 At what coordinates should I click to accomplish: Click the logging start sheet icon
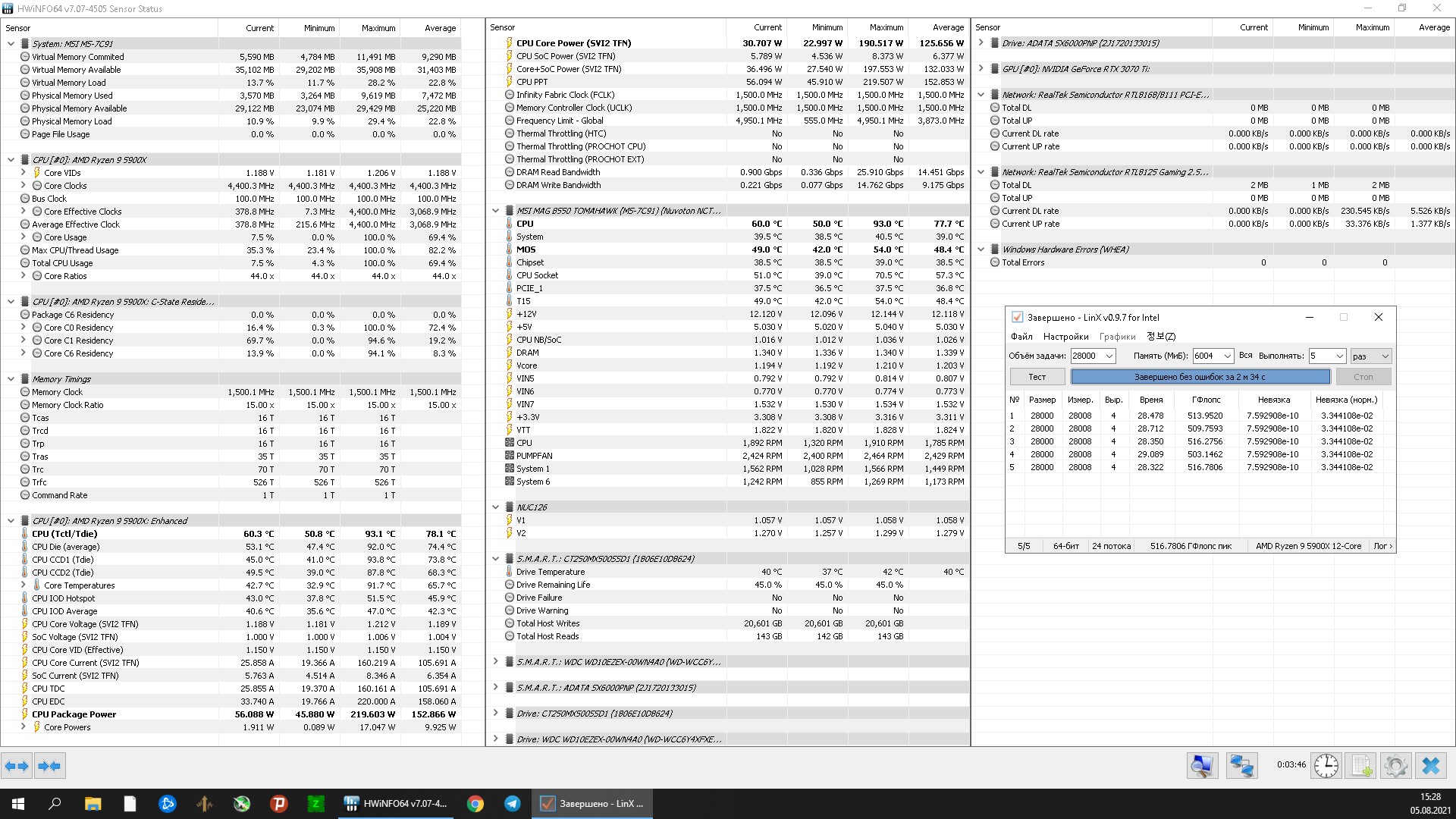click(1361, 766)
